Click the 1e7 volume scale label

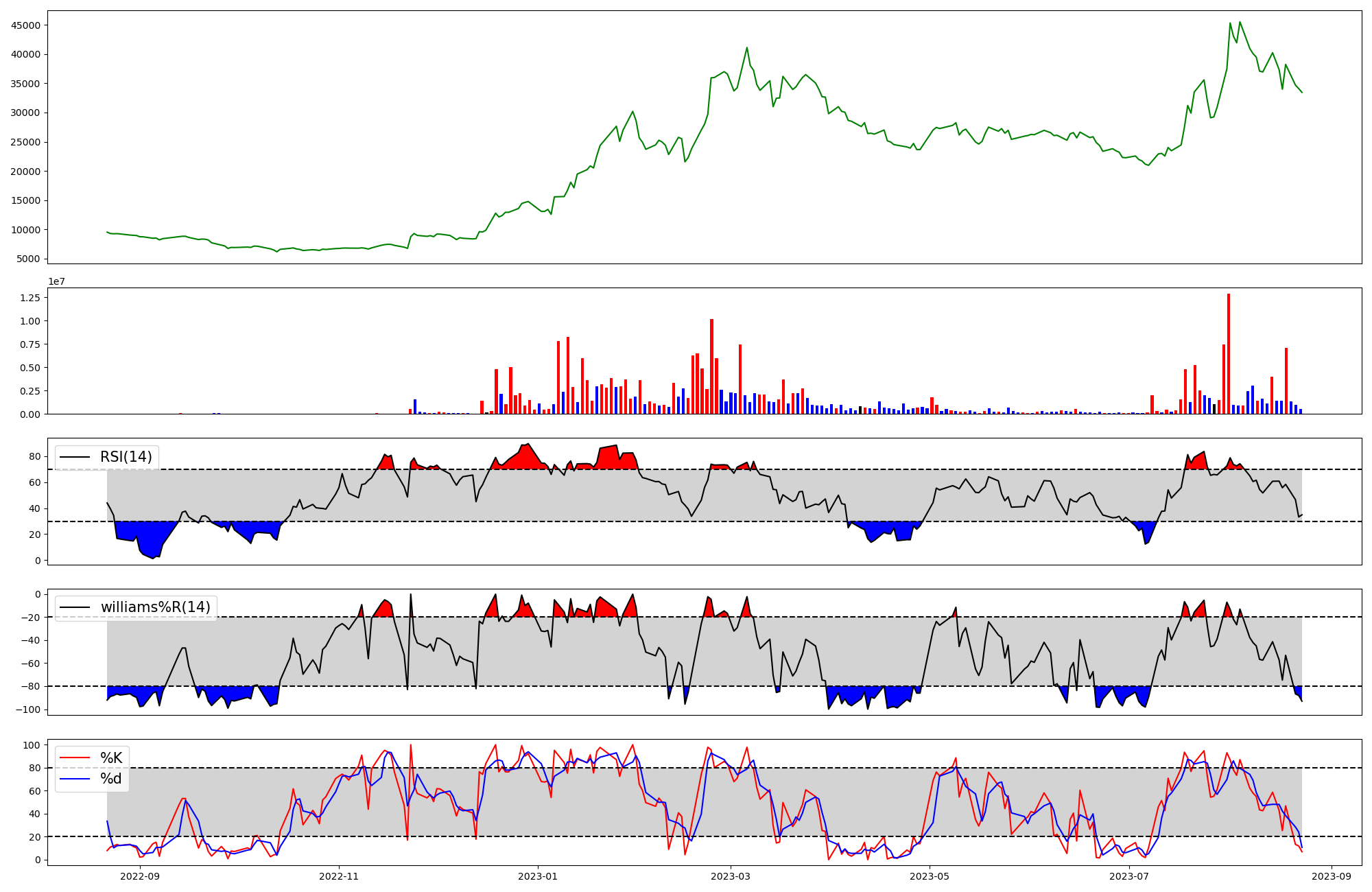[56, 282]
